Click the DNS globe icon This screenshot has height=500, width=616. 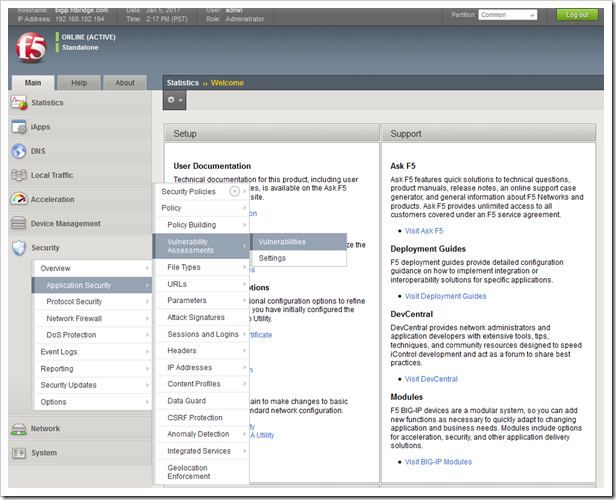pos(19,151)
